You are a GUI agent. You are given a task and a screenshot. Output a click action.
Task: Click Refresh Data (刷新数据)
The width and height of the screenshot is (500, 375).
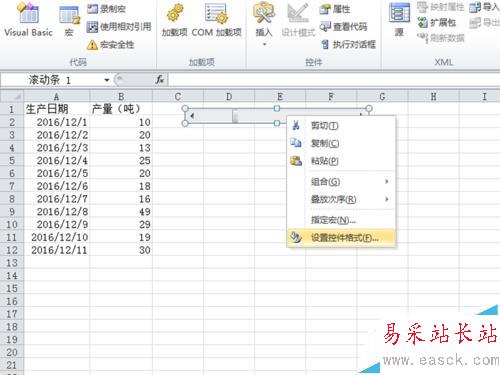coord(441,38)
